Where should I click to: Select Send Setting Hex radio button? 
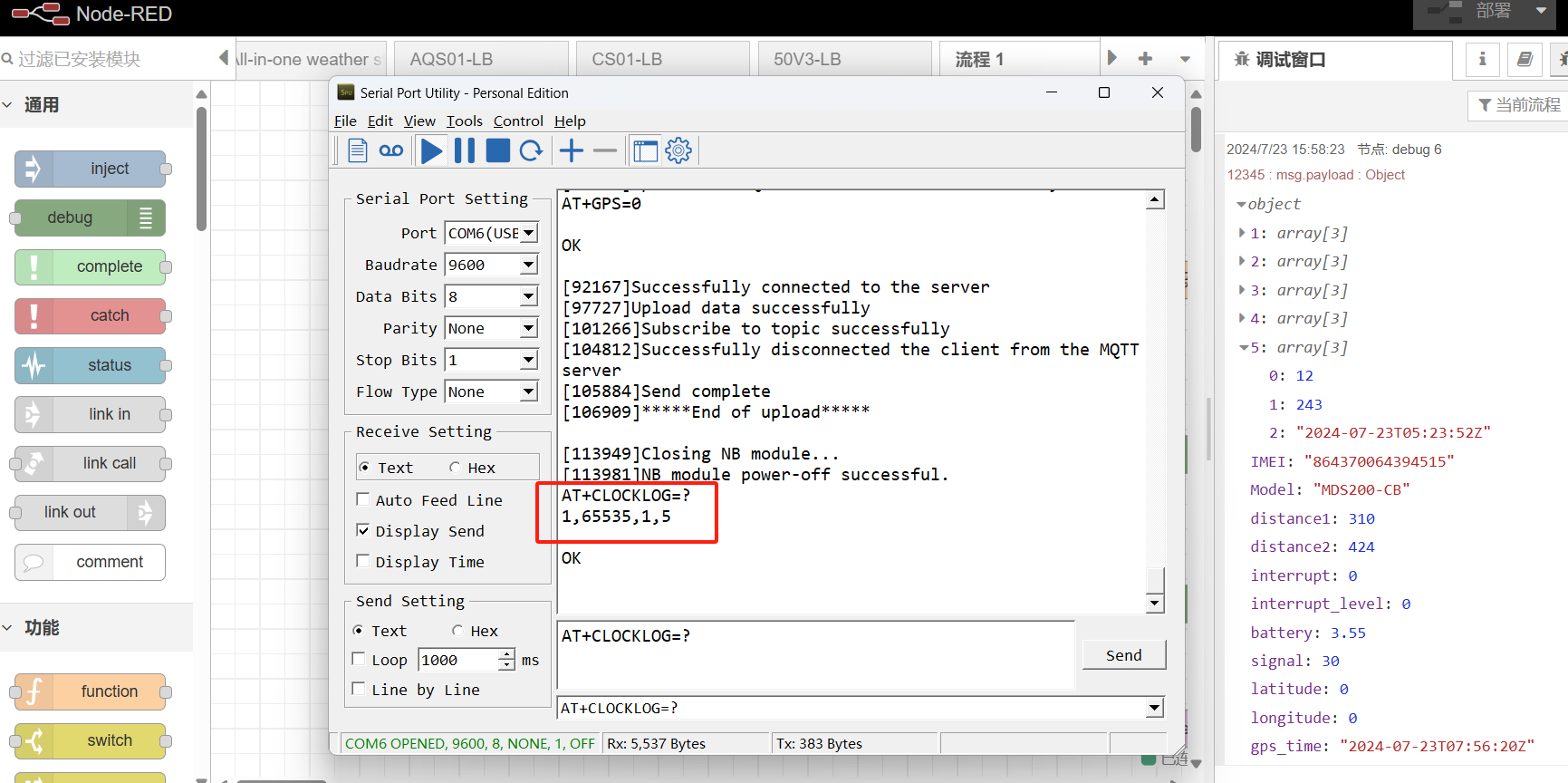457,630
